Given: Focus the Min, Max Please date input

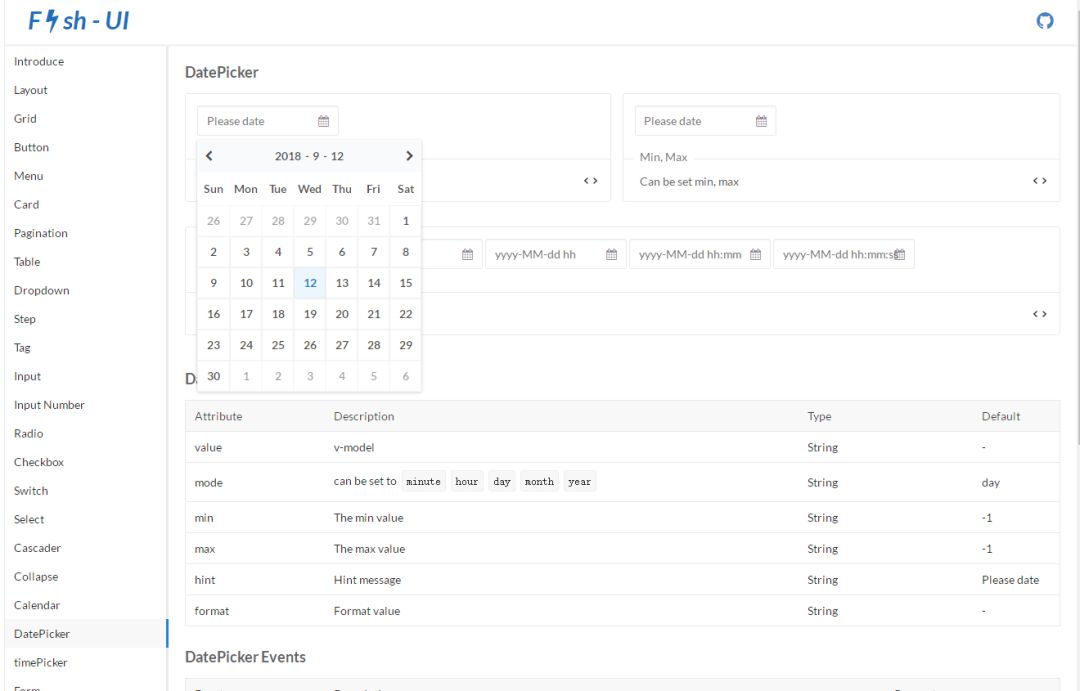Looking at the screenshot, I should [705, 121].
